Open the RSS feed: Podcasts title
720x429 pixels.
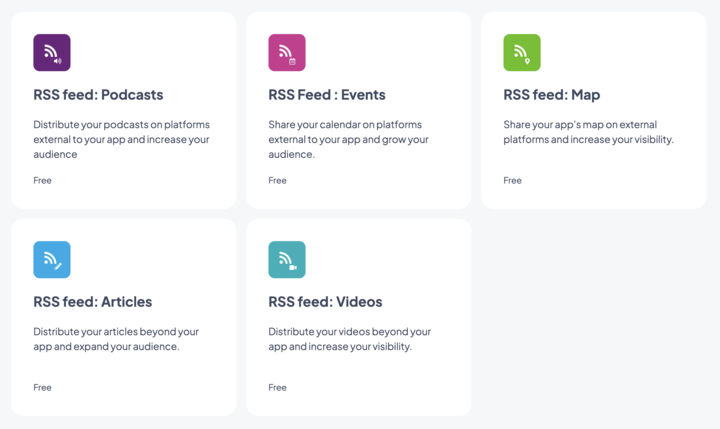(x=98, y=95)
